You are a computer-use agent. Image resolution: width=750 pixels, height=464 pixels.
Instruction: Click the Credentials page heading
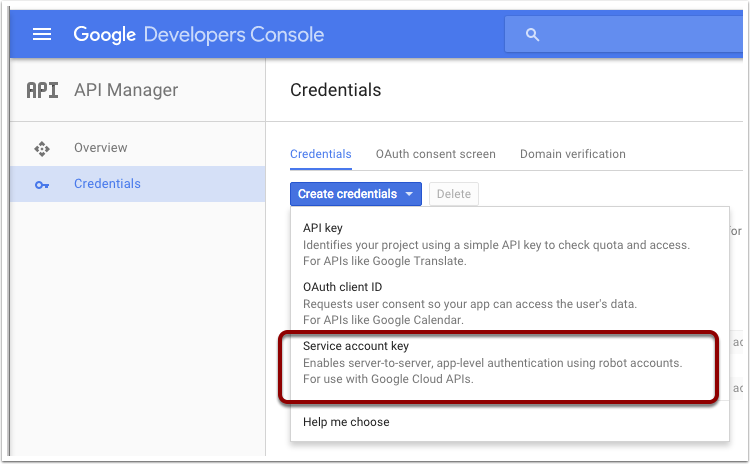335,90
